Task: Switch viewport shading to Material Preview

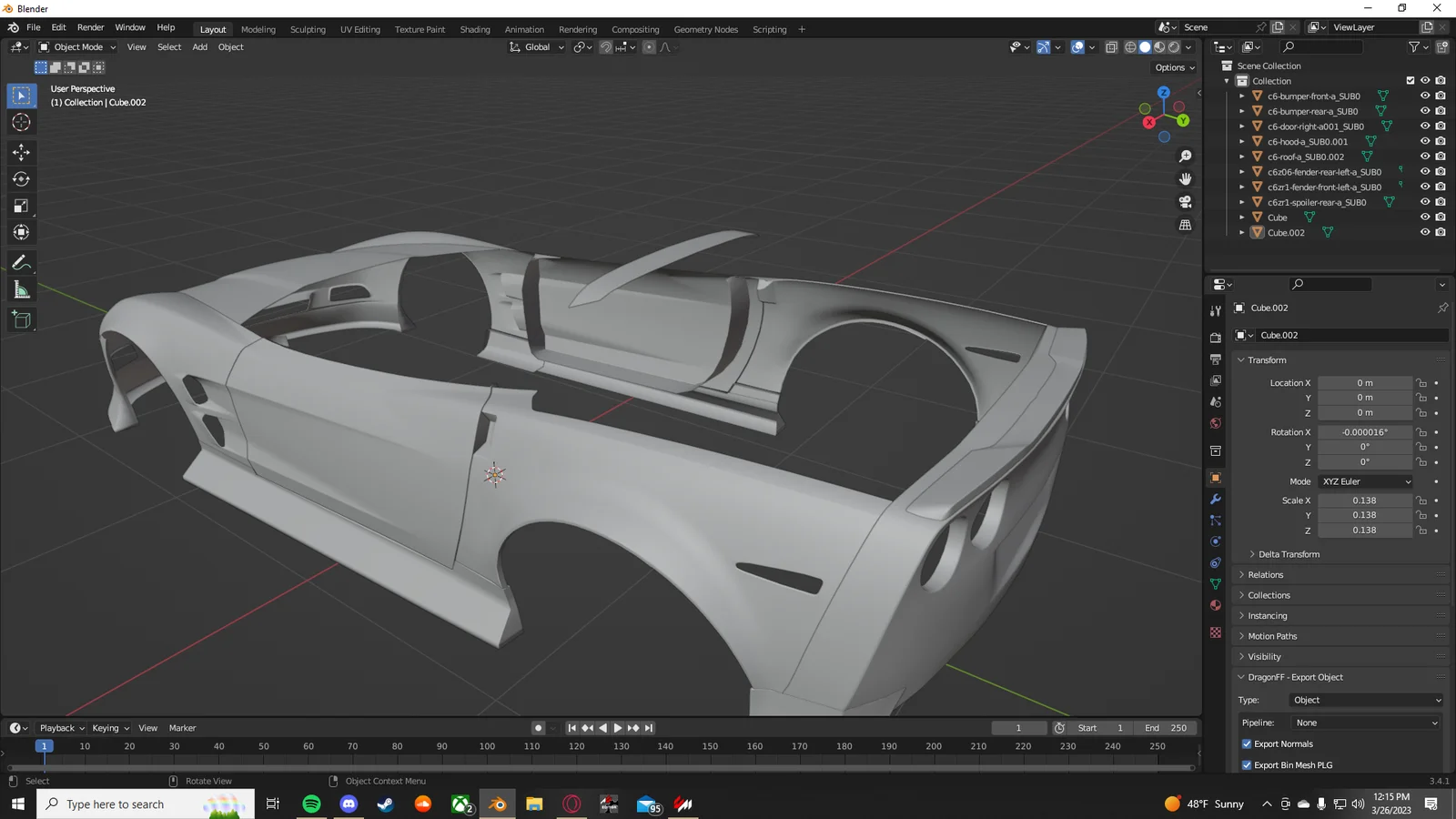Action: (x=1159, y=47)
